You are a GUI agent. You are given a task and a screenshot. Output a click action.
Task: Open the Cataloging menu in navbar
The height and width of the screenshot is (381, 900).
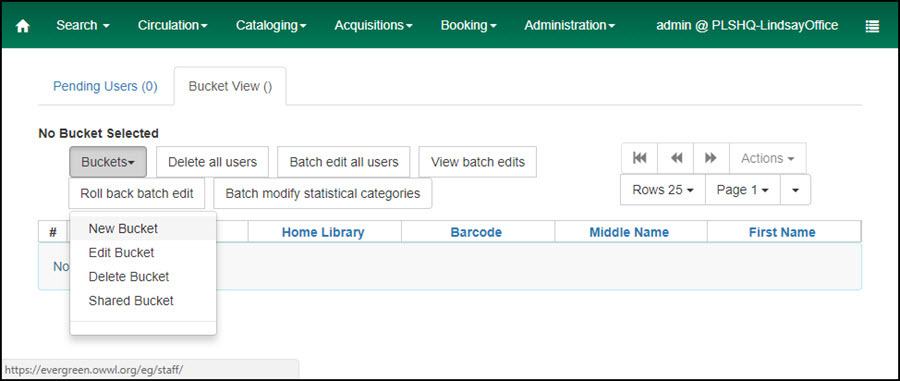271,25
